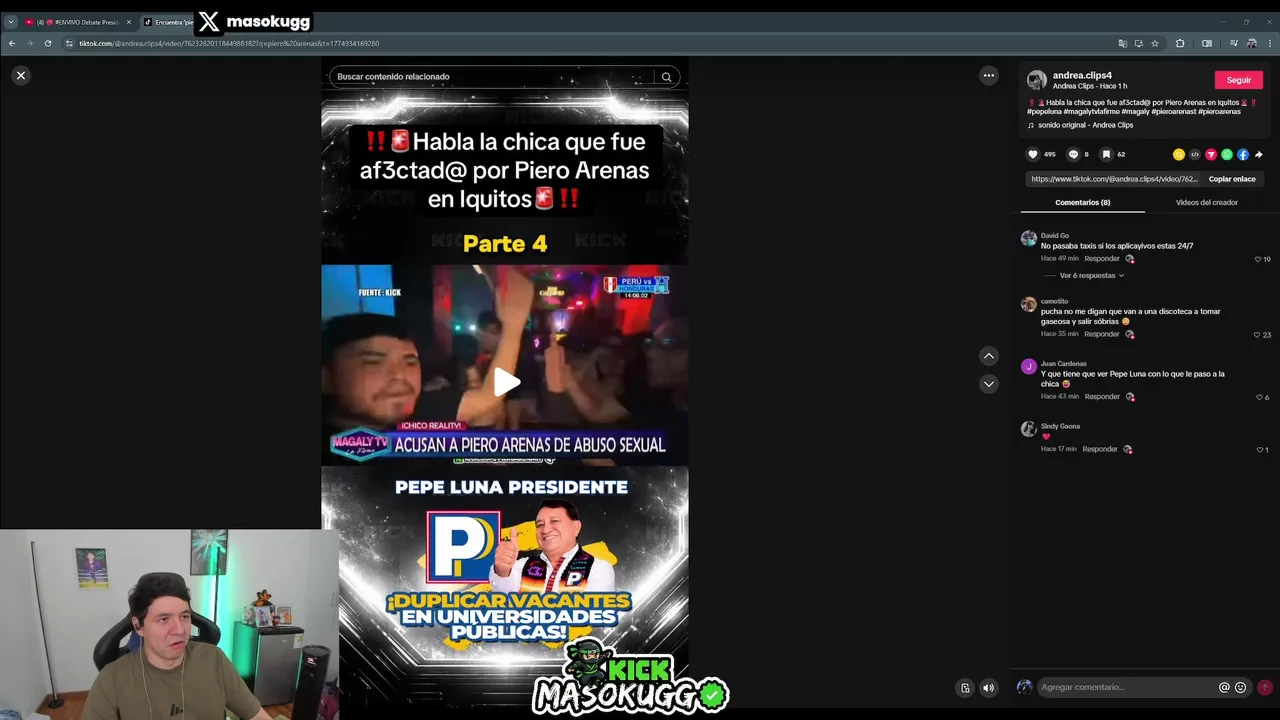Open the #pepeluna hashtag
Image resolution: width=1280 pixels, height=720 pixels.
pos(1044,112)
